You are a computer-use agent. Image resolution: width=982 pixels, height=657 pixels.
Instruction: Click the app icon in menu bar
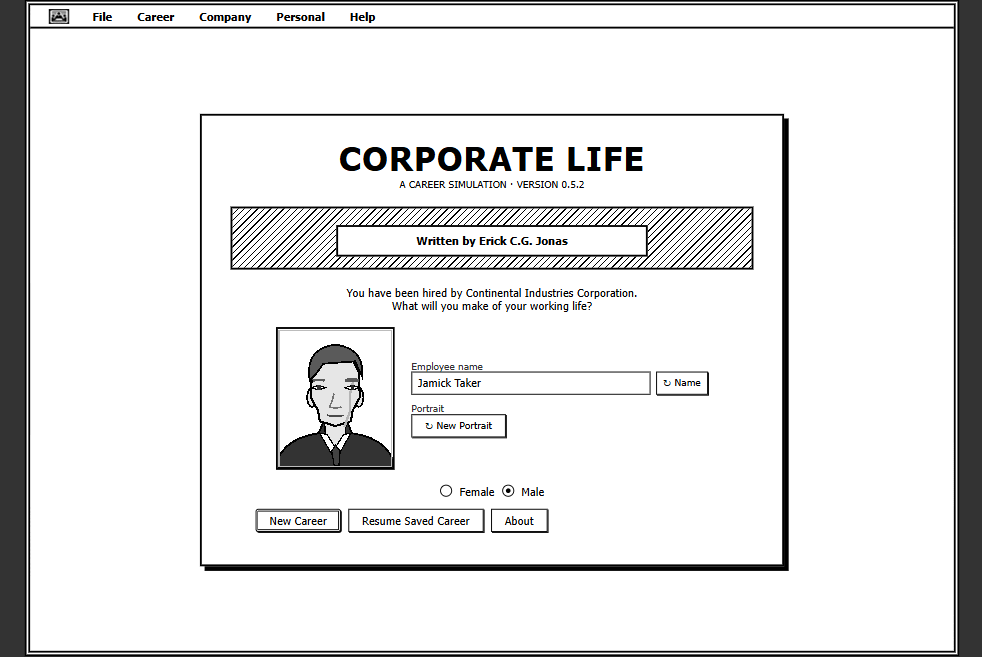59,17
